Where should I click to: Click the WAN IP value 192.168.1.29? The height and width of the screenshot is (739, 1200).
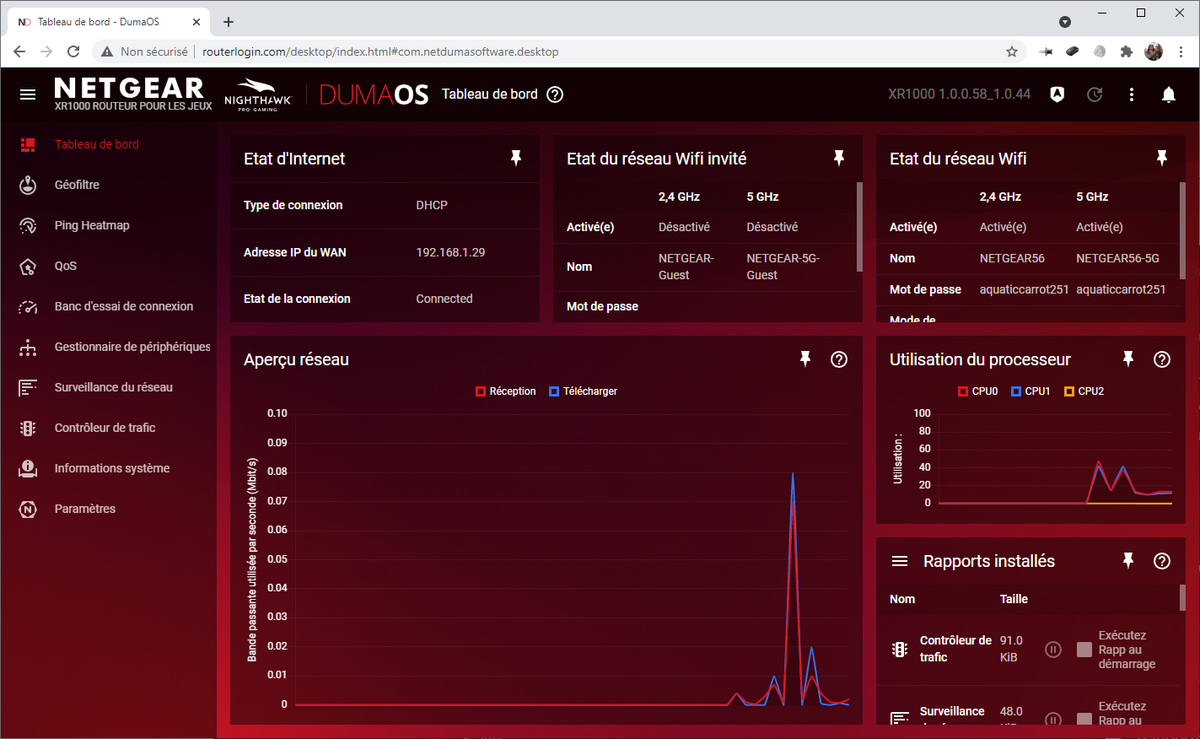tap(451, 252)
